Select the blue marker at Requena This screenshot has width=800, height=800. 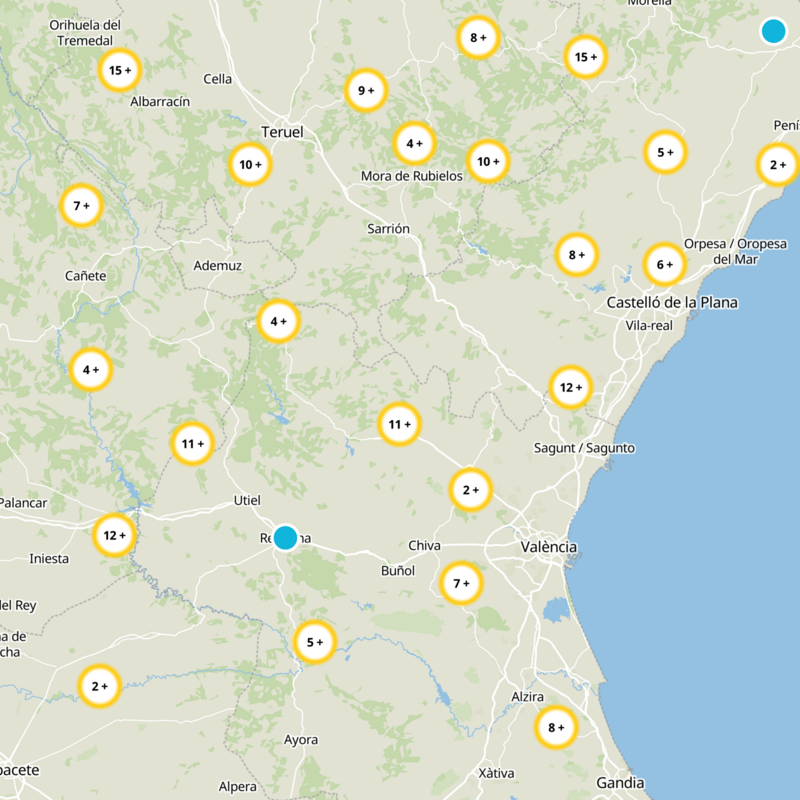point(288,537)
